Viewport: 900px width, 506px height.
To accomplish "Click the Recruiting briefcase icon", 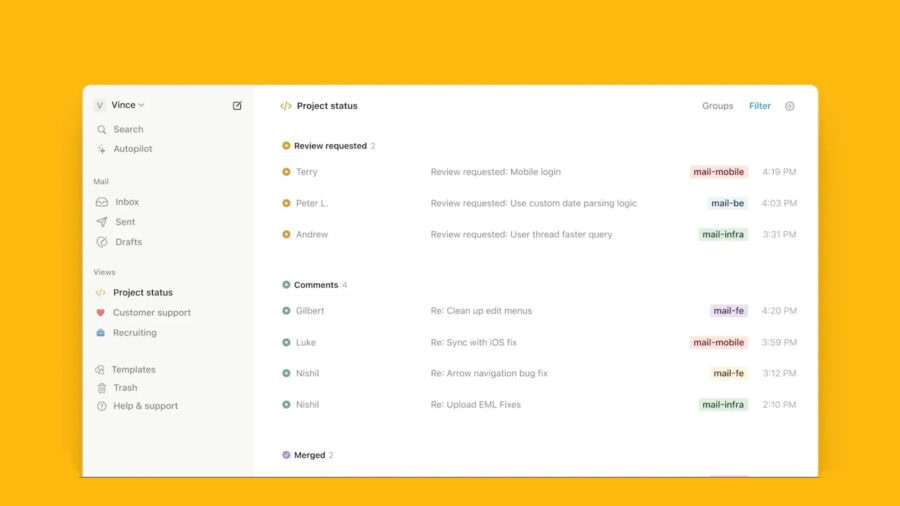I will click(100, 333).
